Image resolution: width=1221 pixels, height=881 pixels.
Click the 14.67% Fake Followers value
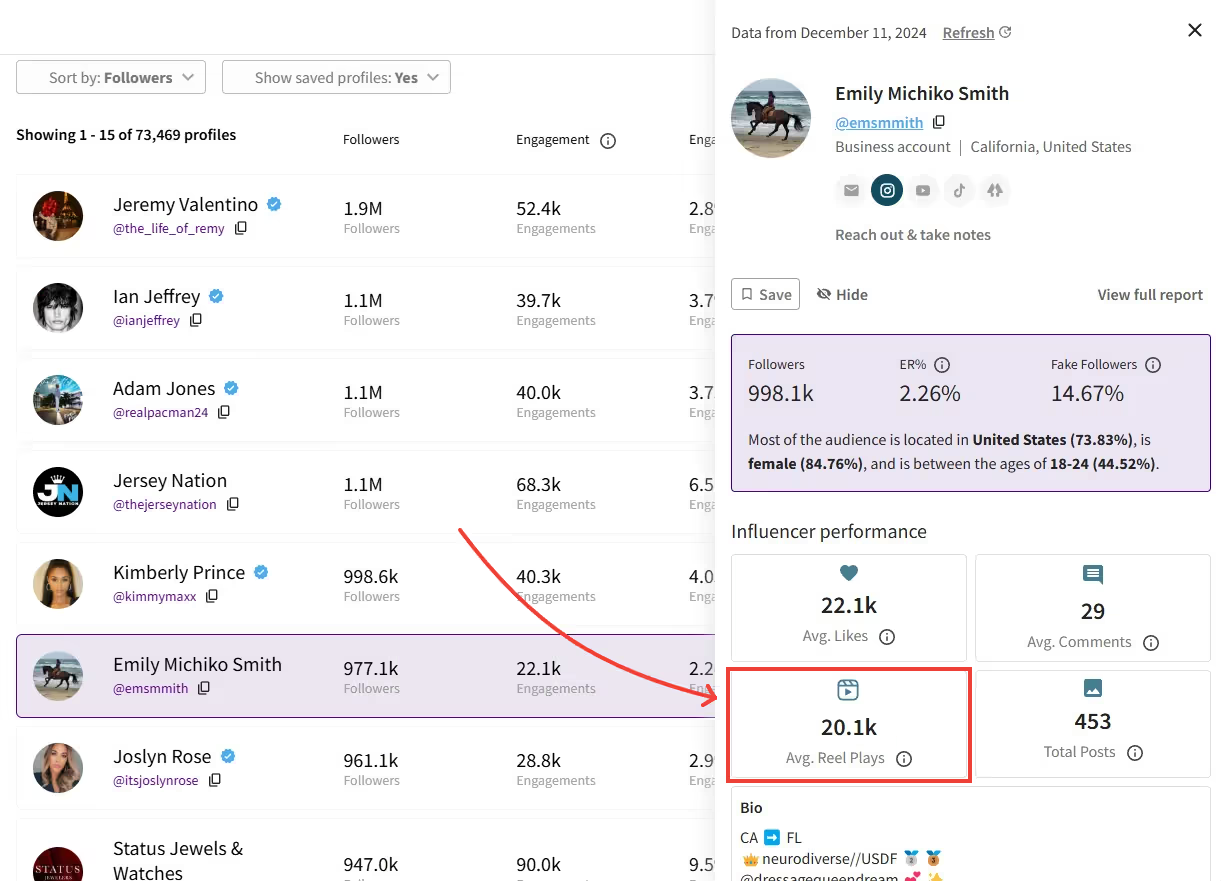point(1087,393)
